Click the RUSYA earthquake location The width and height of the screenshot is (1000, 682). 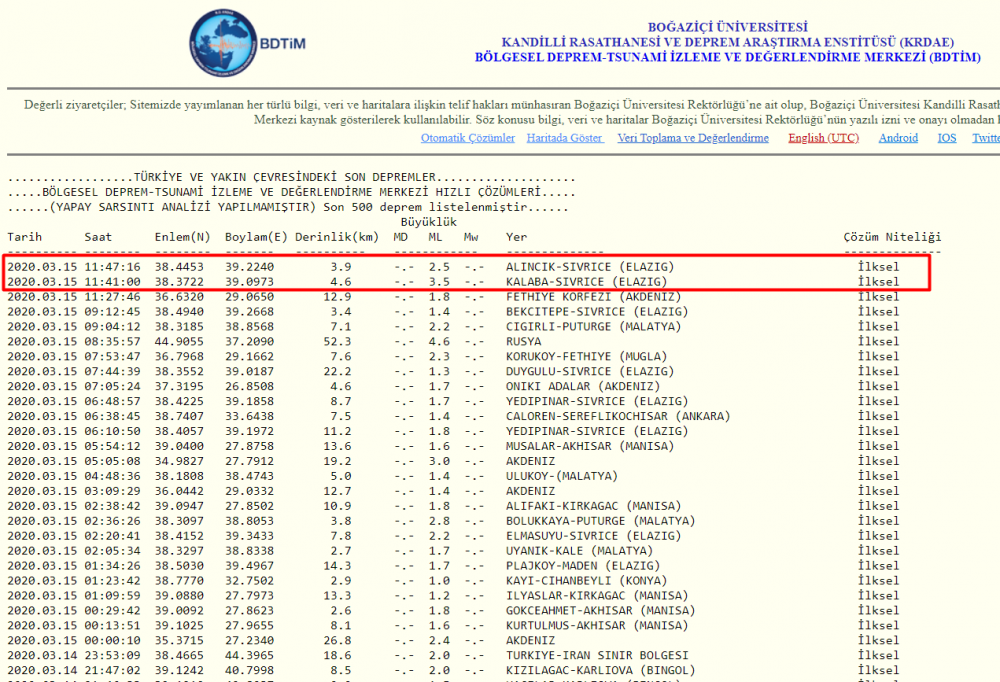pyautogui.click(x=524, y=342)
